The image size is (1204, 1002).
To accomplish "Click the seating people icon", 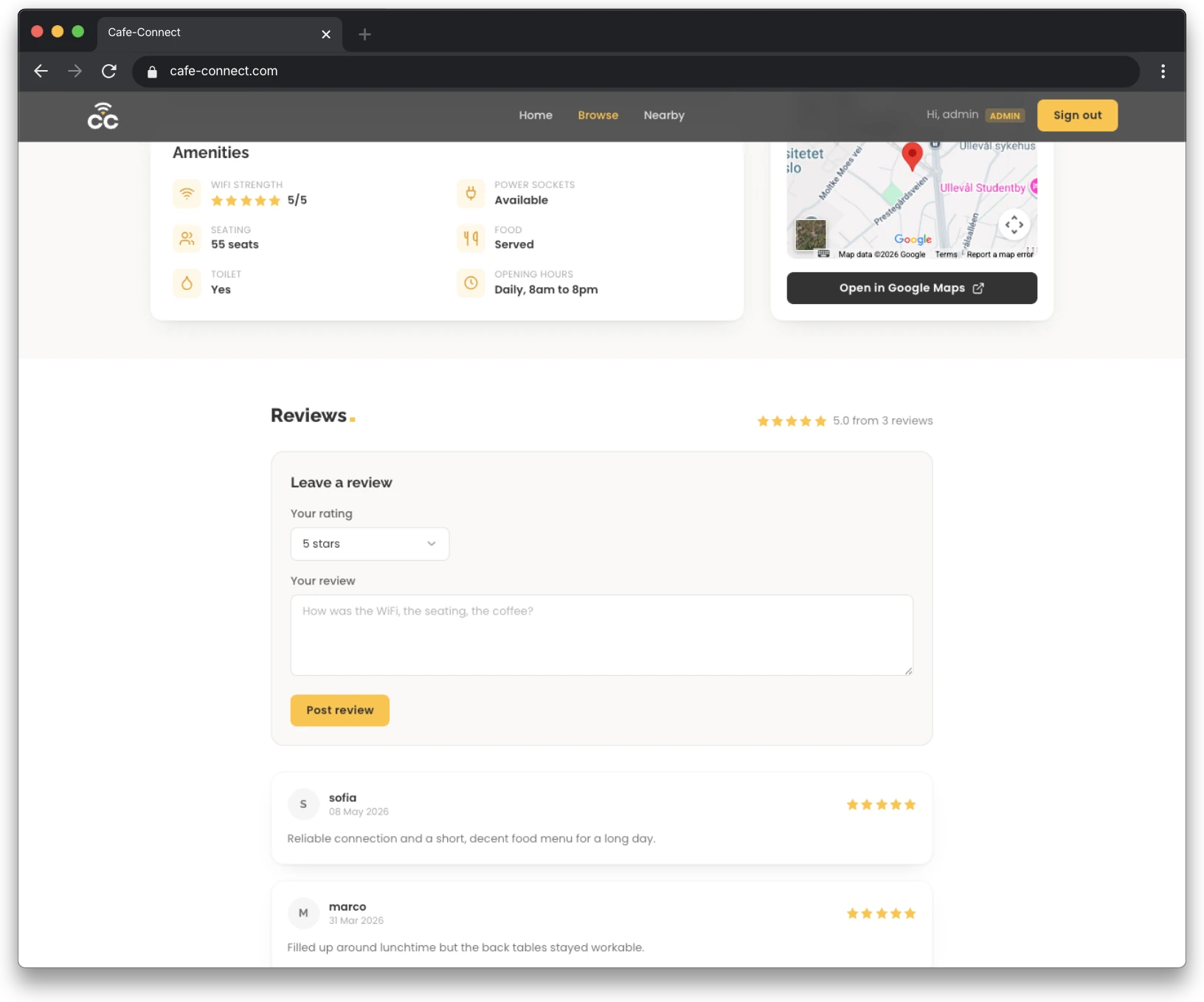I will (187, 238).
